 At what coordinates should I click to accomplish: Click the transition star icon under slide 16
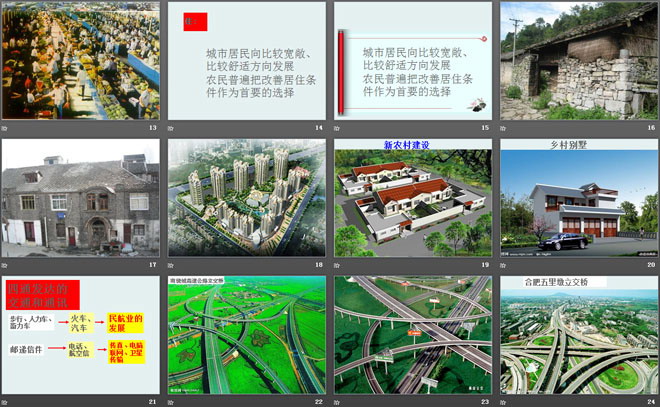tap(503, 128)
